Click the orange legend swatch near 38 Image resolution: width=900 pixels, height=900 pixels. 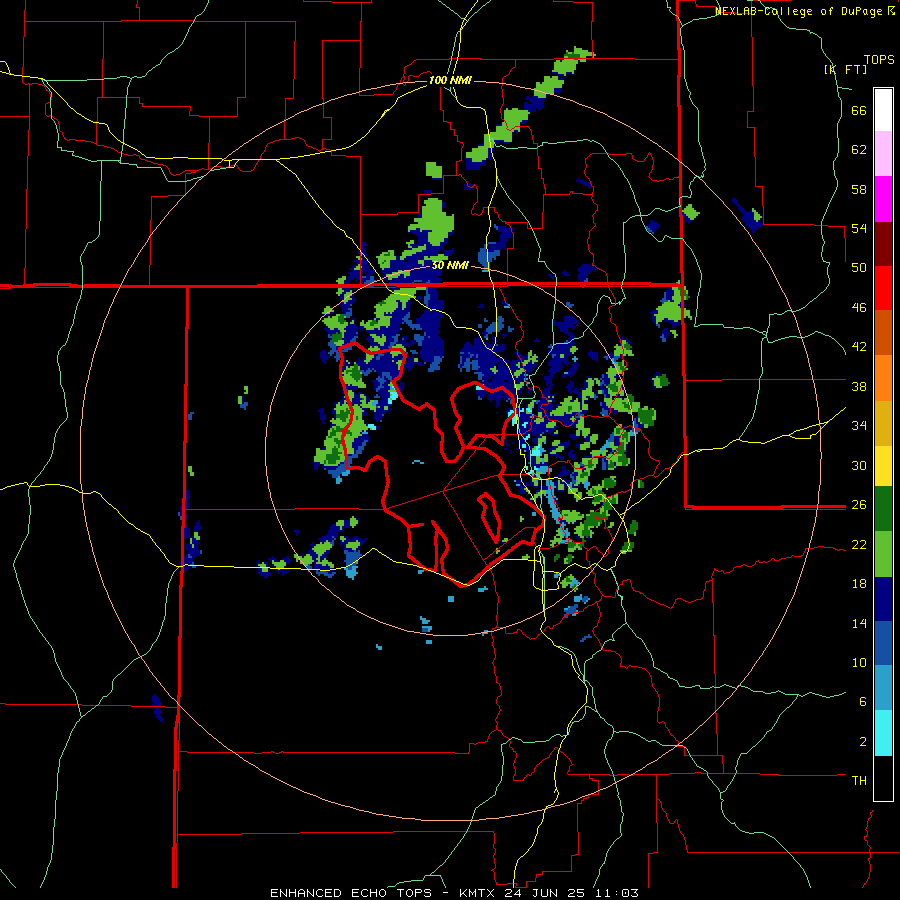883,378
